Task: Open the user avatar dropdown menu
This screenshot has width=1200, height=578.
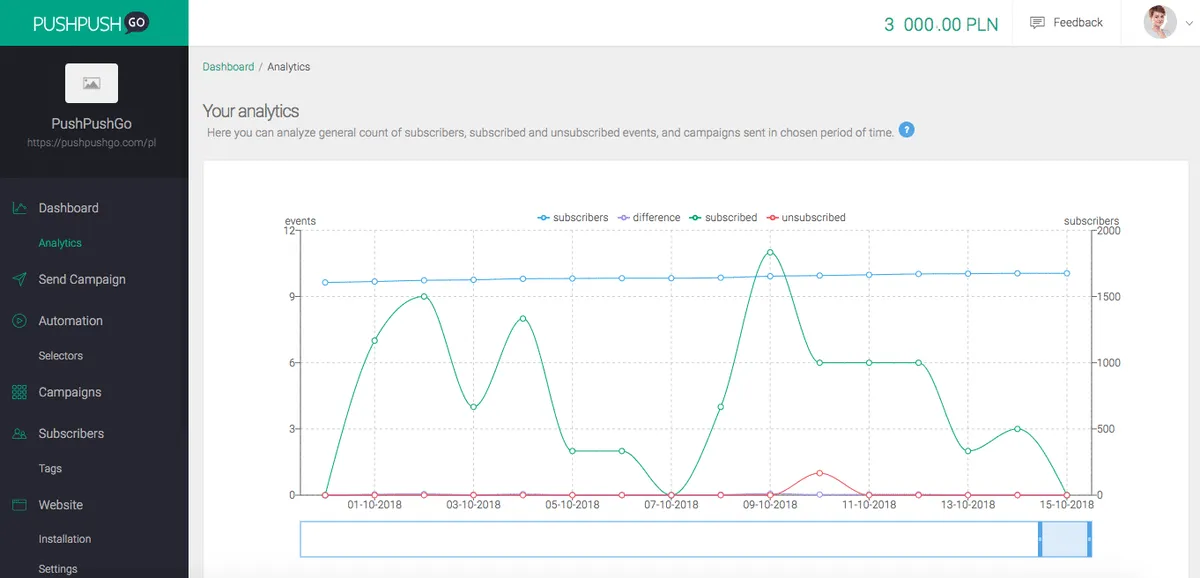Action: click(x=1167, y=23)
